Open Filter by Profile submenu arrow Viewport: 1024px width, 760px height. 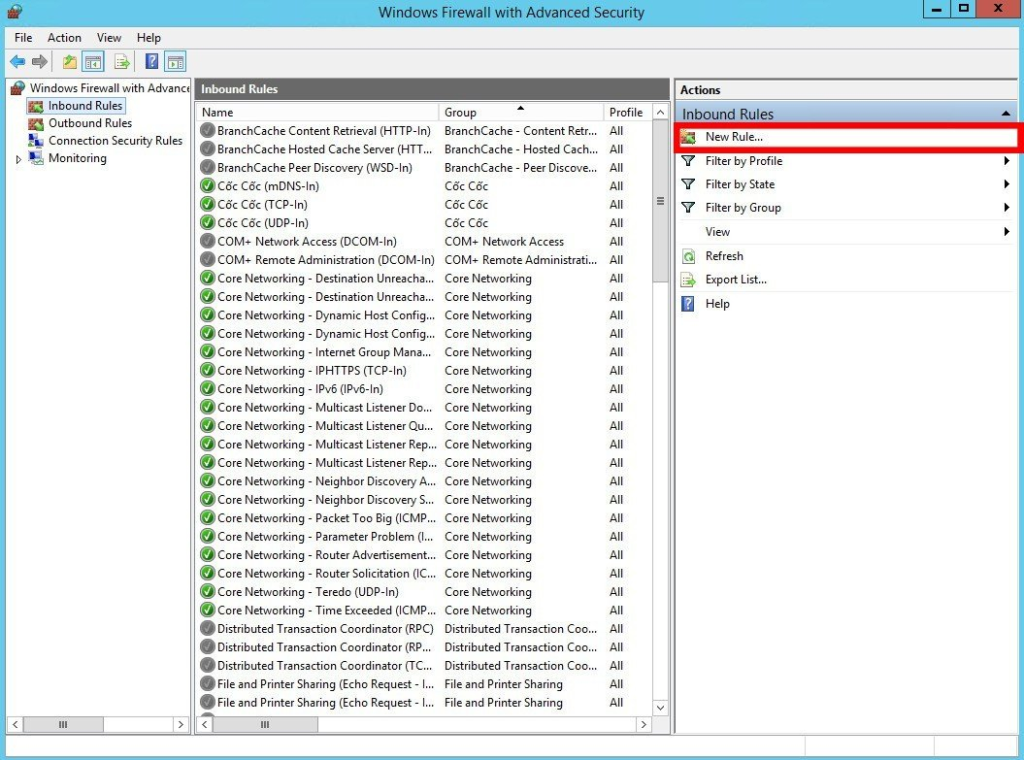(1006, 161)
